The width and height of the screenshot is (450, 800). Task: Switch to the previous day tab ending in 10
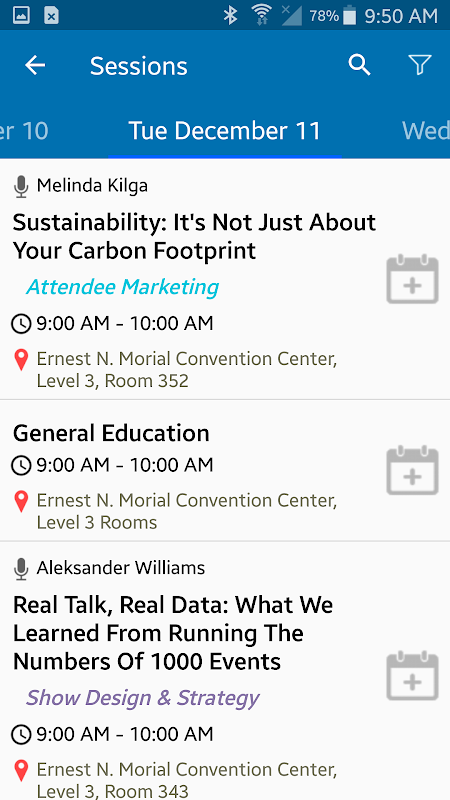(24, 131)
